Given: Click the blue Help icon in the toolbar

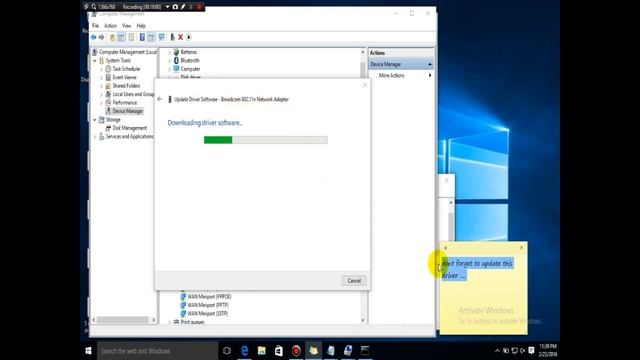Looking at the screenshot, I should click(142, 37).
